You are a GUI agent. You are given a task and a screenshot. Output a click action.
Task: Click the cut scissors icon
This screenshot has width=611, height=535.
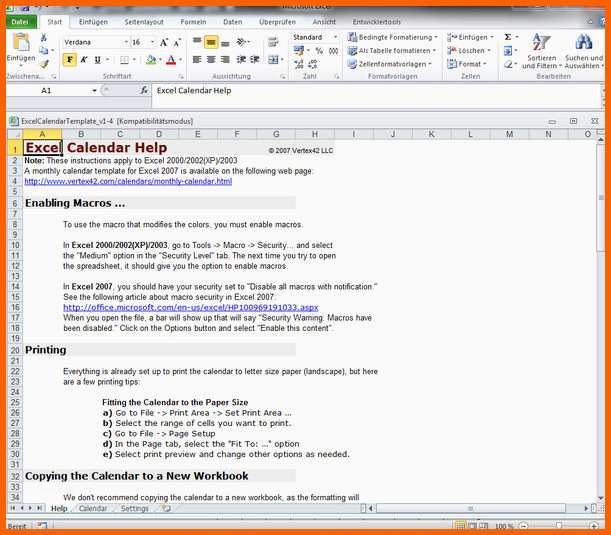(44, 38)
